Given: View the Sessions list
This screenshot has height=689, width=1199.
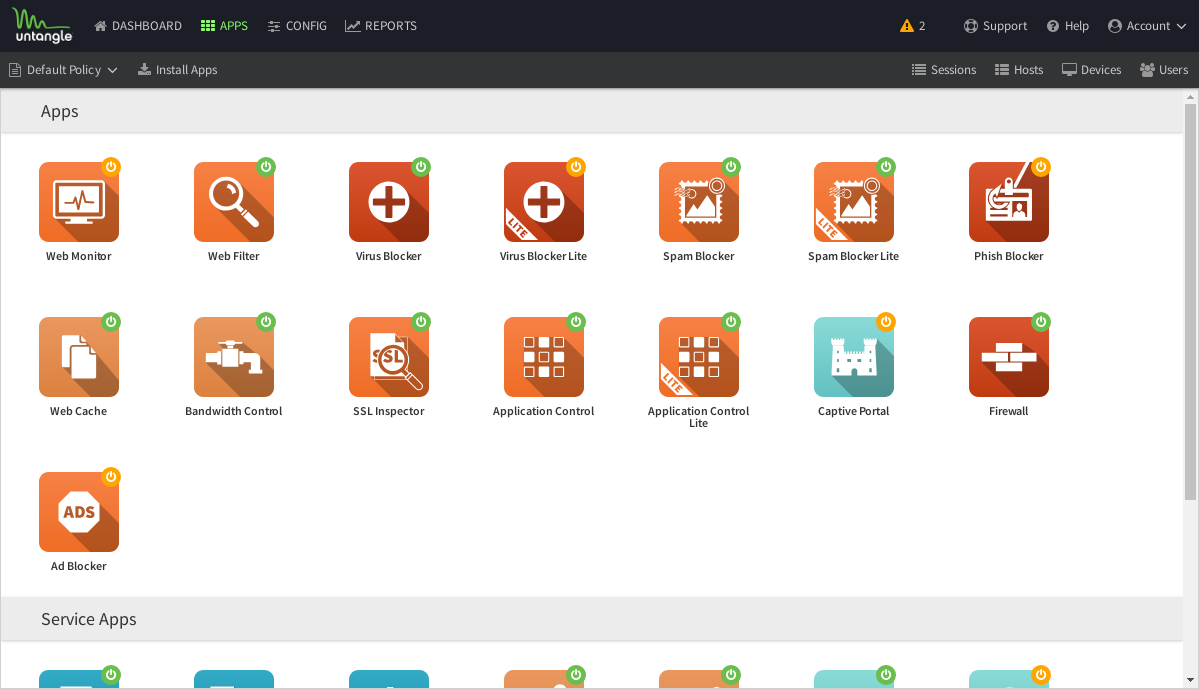Looking at the screenshot, I should pyautogui.click(x=944, y=70).
